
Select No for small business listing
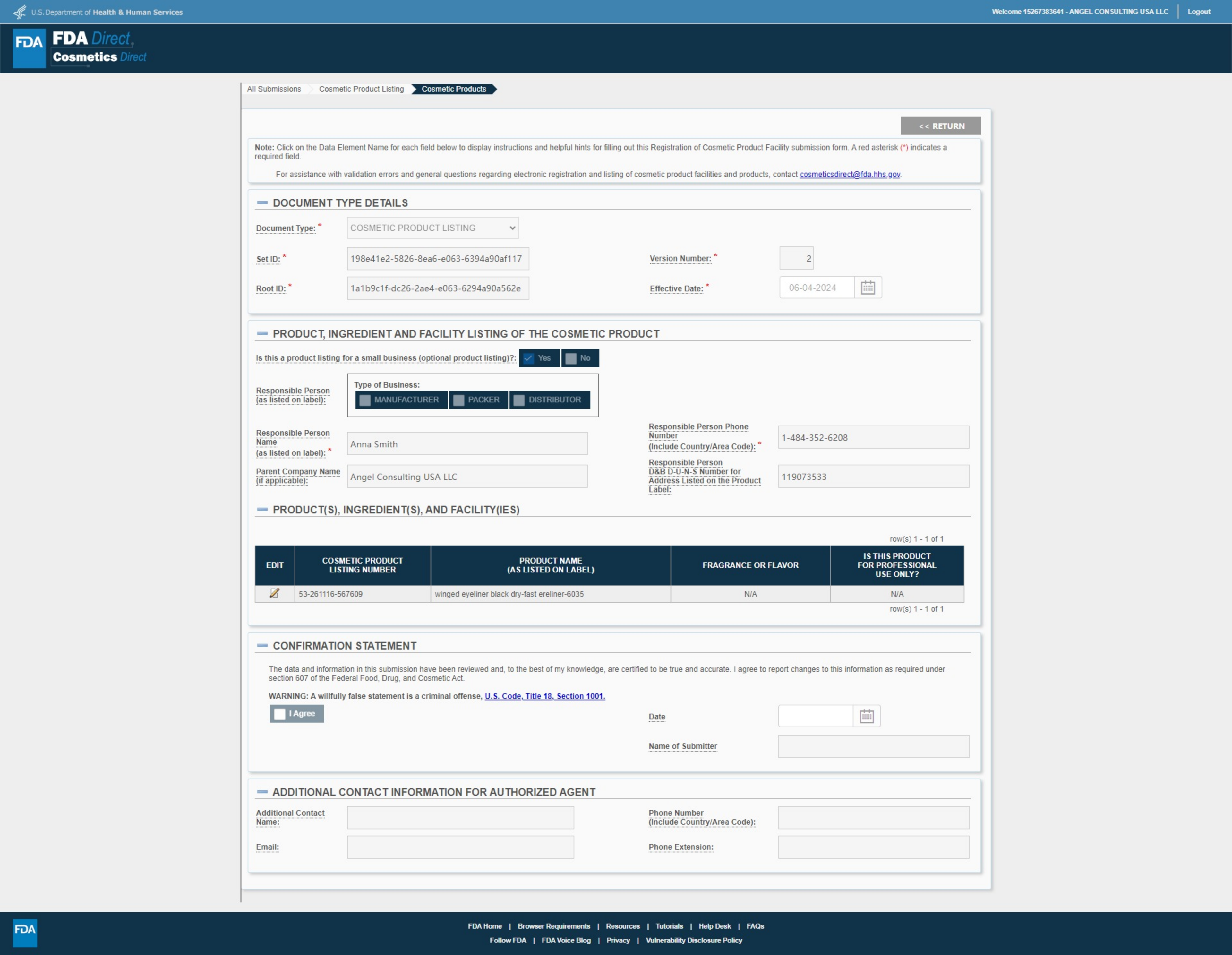pyautogui.click(x=571, y=358)
